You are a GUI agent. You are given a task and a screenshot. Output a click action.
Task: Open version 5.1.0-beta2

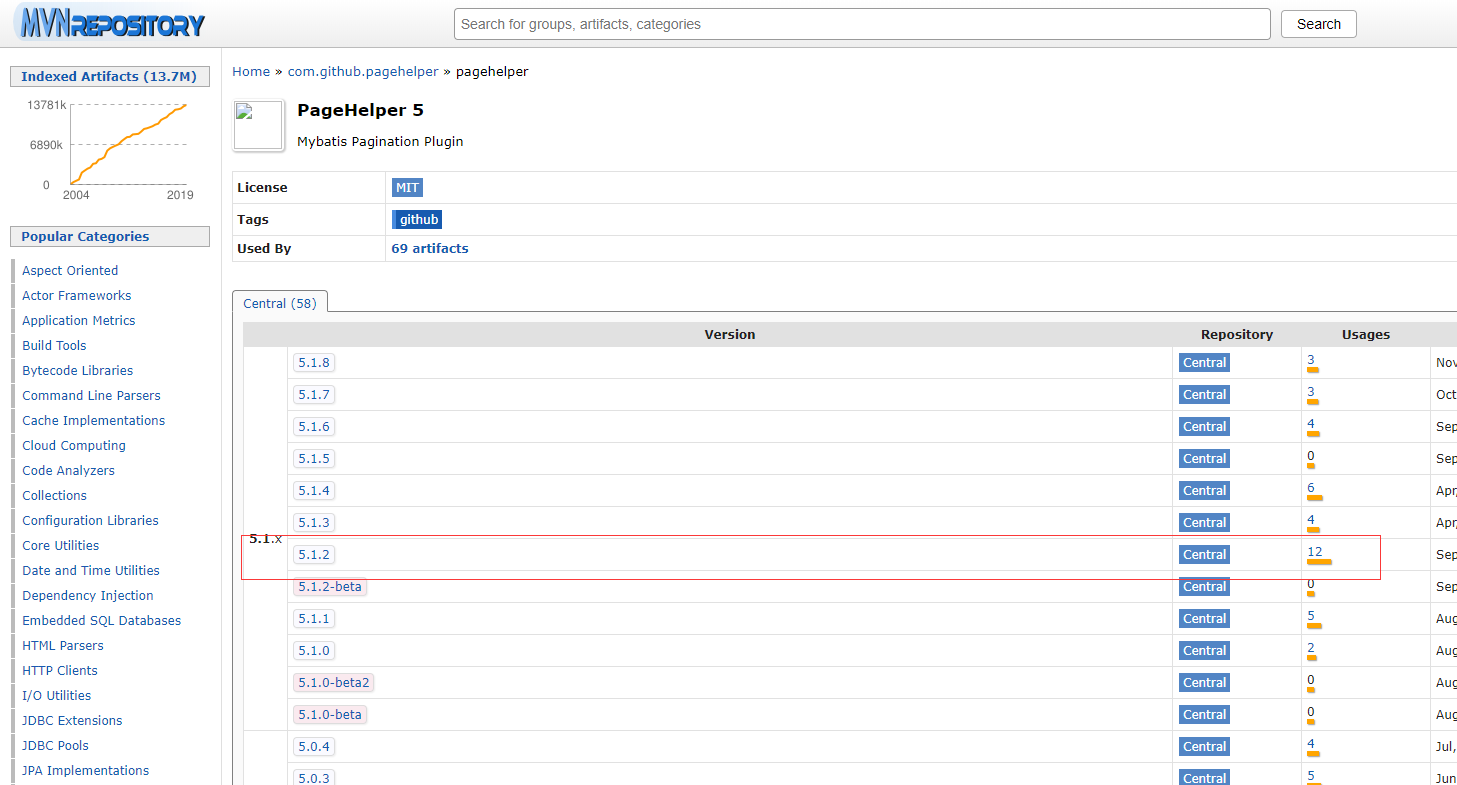click(334, 682)
